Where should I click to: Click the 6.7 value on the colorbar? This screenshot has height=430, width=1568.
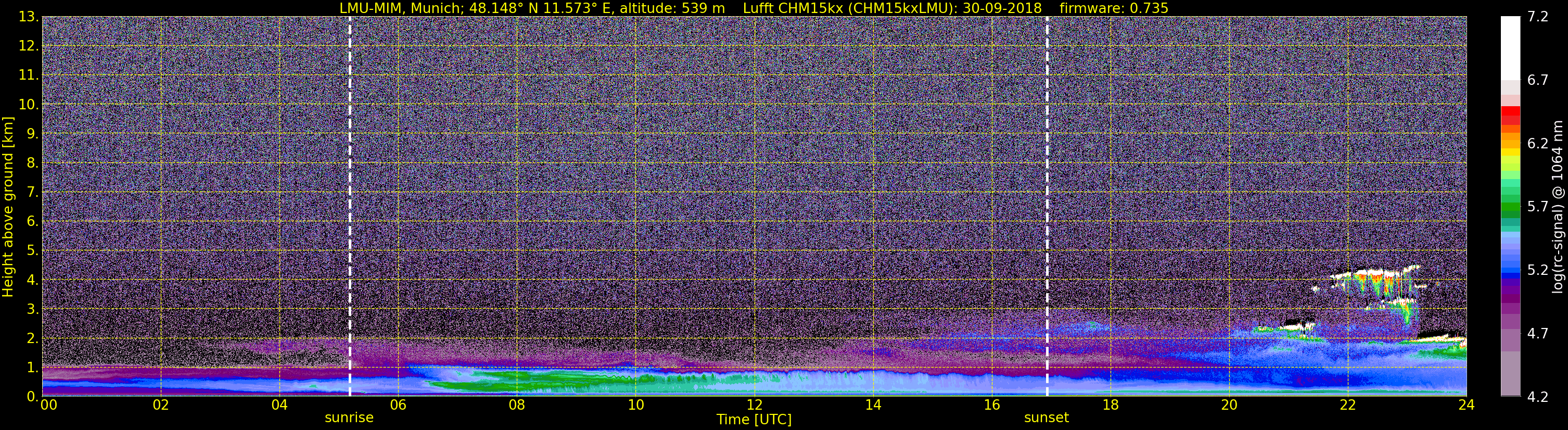click(1538, 80)
